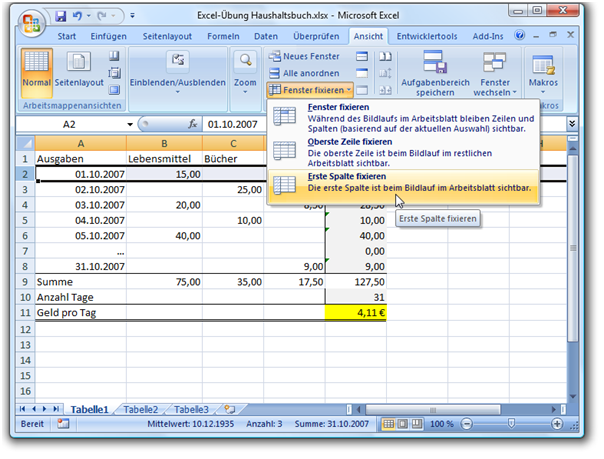Toggle full screen view icon in ribbon
604x459 pixels.
[x=114, y=90]
